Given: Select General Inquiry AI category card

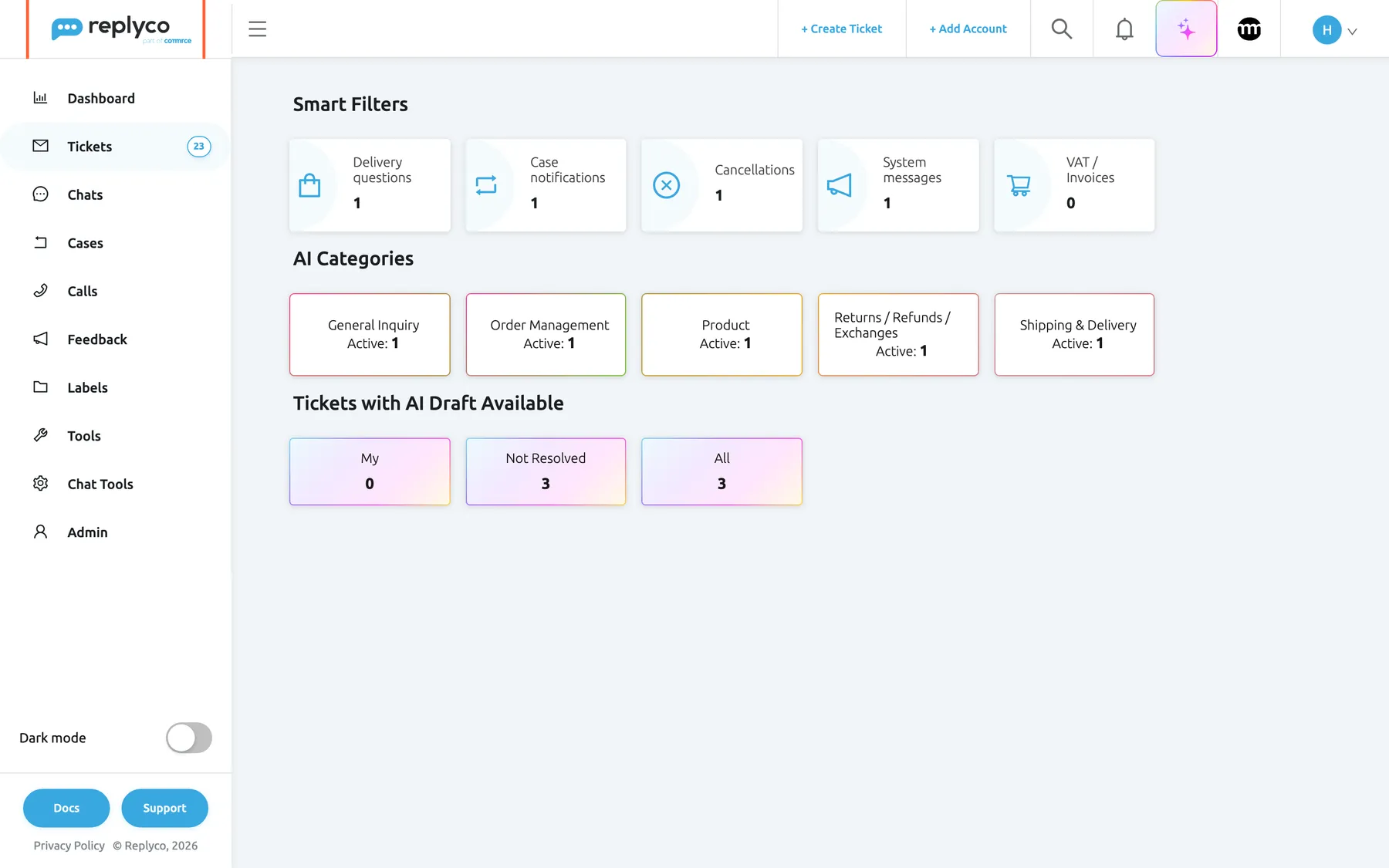Looking at the screenshot, I should (370, 335).
